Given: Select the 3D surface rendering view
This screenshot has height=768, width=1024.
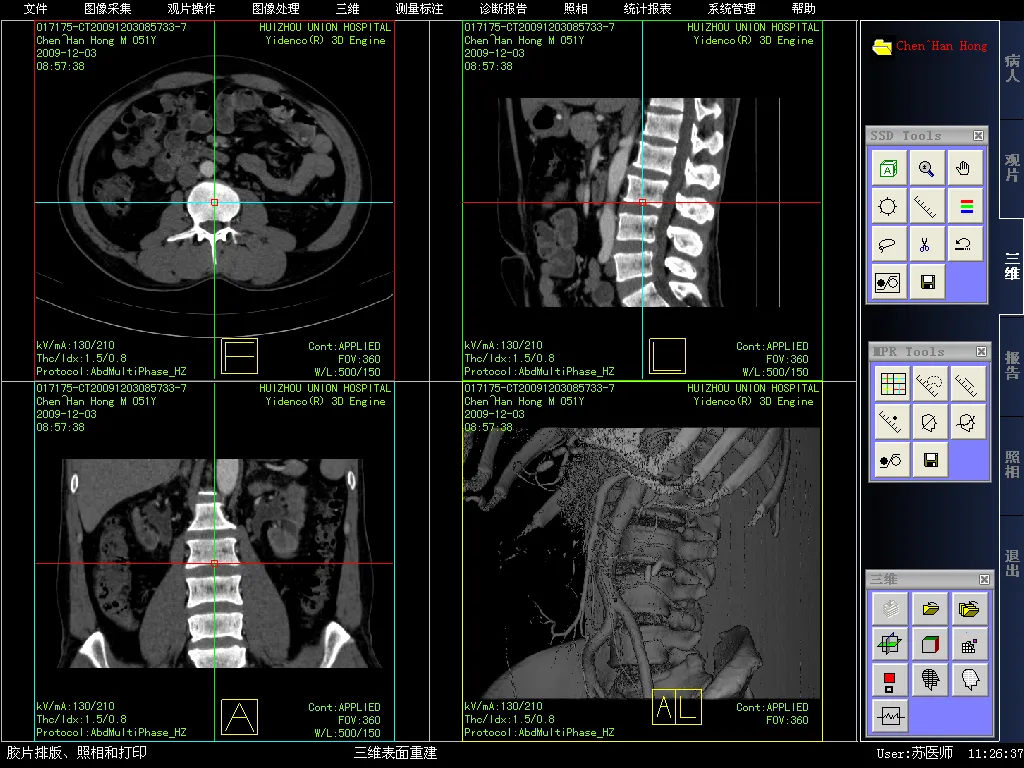Looking at the screenshot, I should point(642,562).
